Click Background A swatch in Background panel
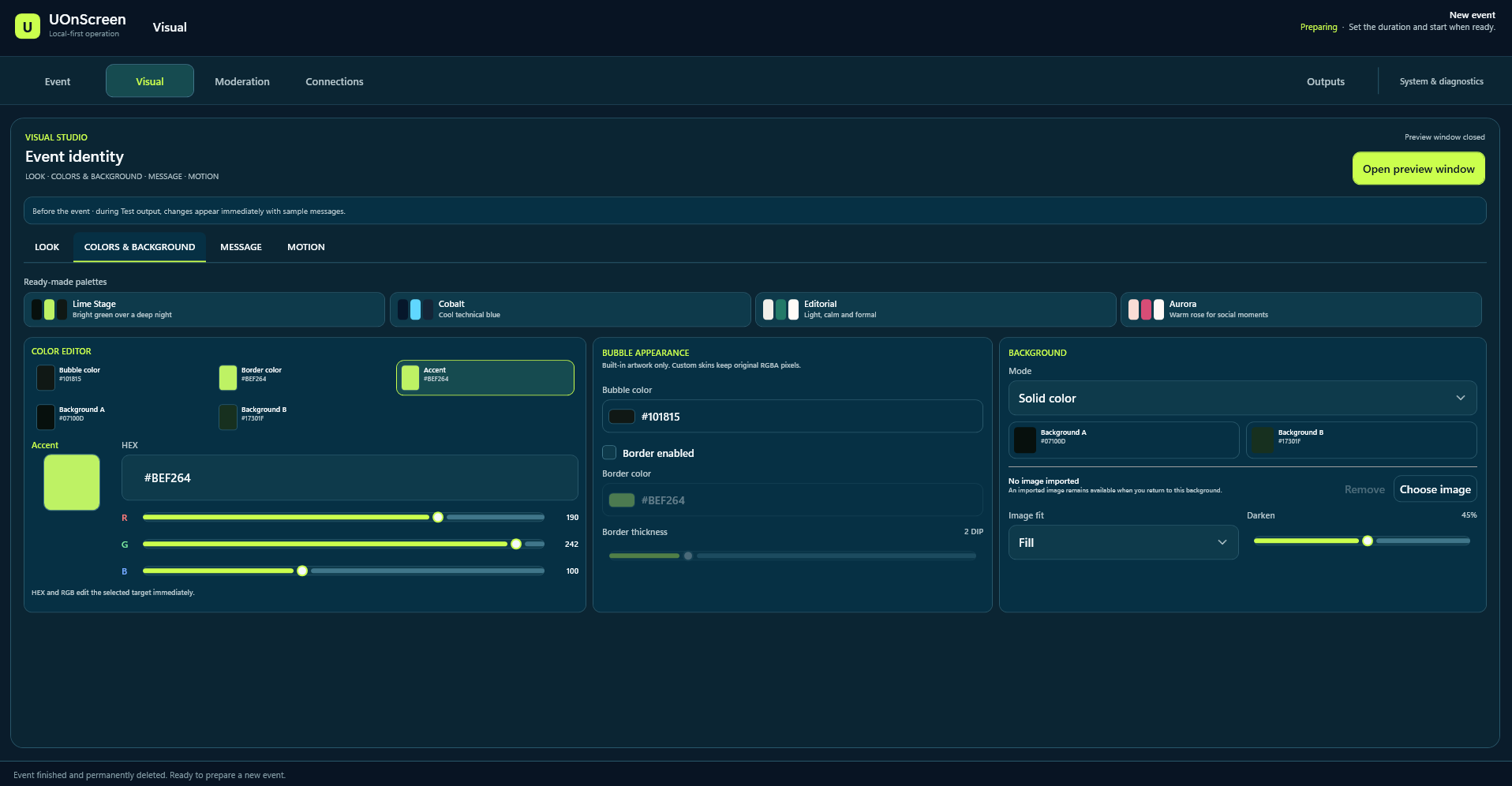The width and height of the screenshot is (1512, 786). [x=1124, y=440]
